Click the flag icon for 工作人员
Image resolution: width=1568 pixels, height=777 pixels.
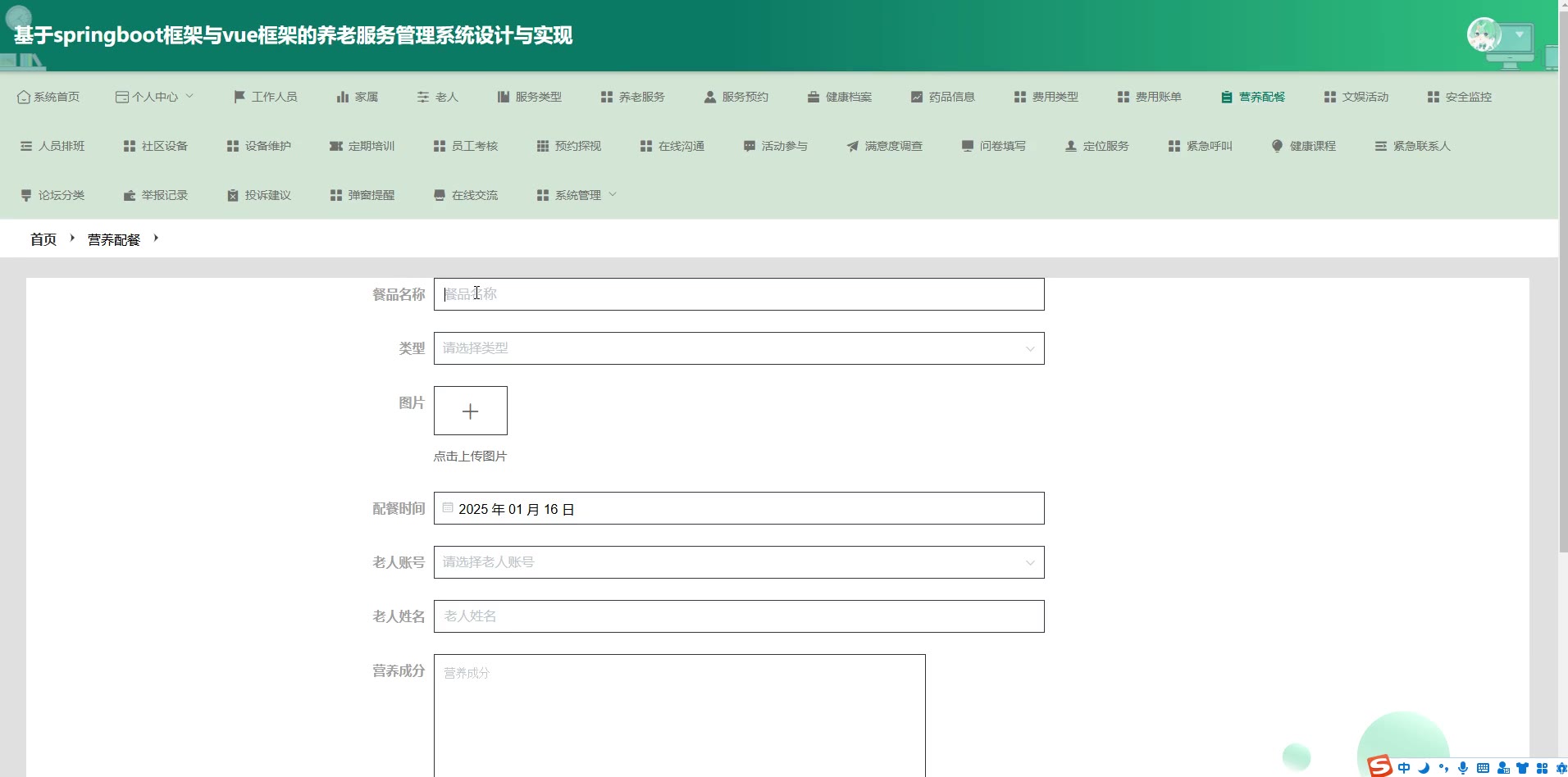[239, 97]
